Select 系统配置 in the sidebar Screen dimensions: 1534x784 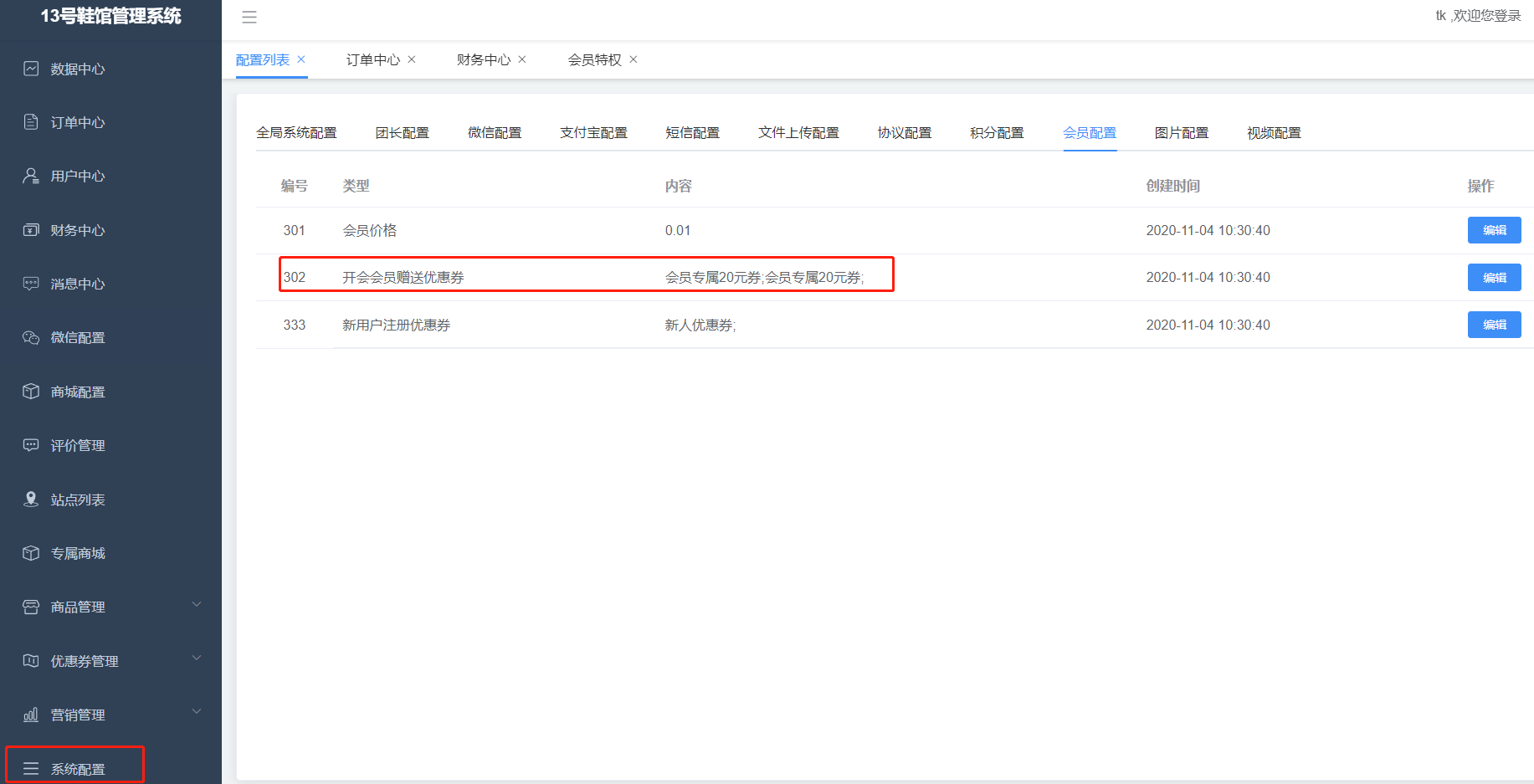(77, 769)
